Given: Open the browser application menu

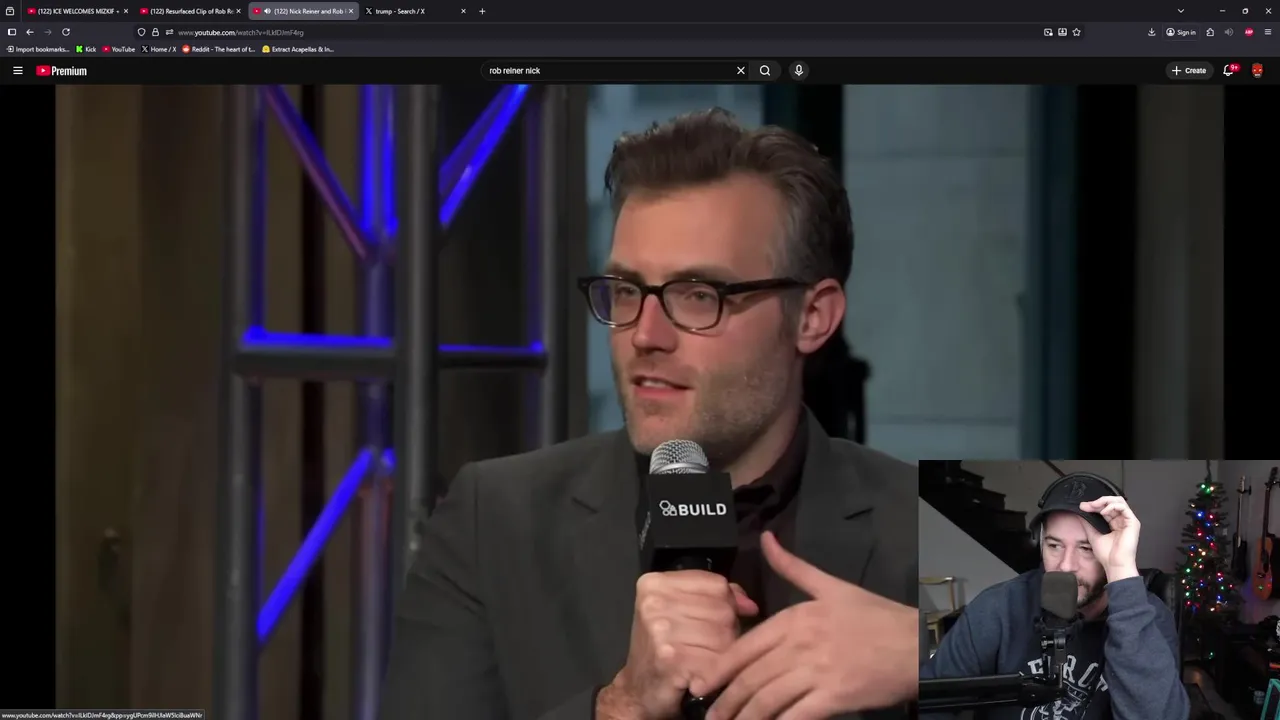Looking at the screenshot, I should (x=1268, y=32).
